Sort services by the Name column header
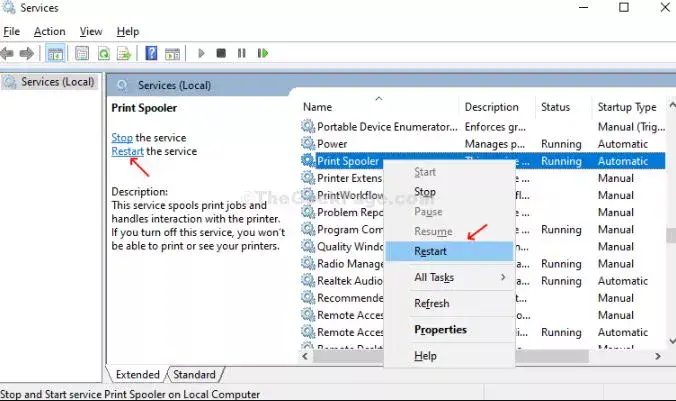The height and width of the screenshot is (401, 676). coord(317,107)
